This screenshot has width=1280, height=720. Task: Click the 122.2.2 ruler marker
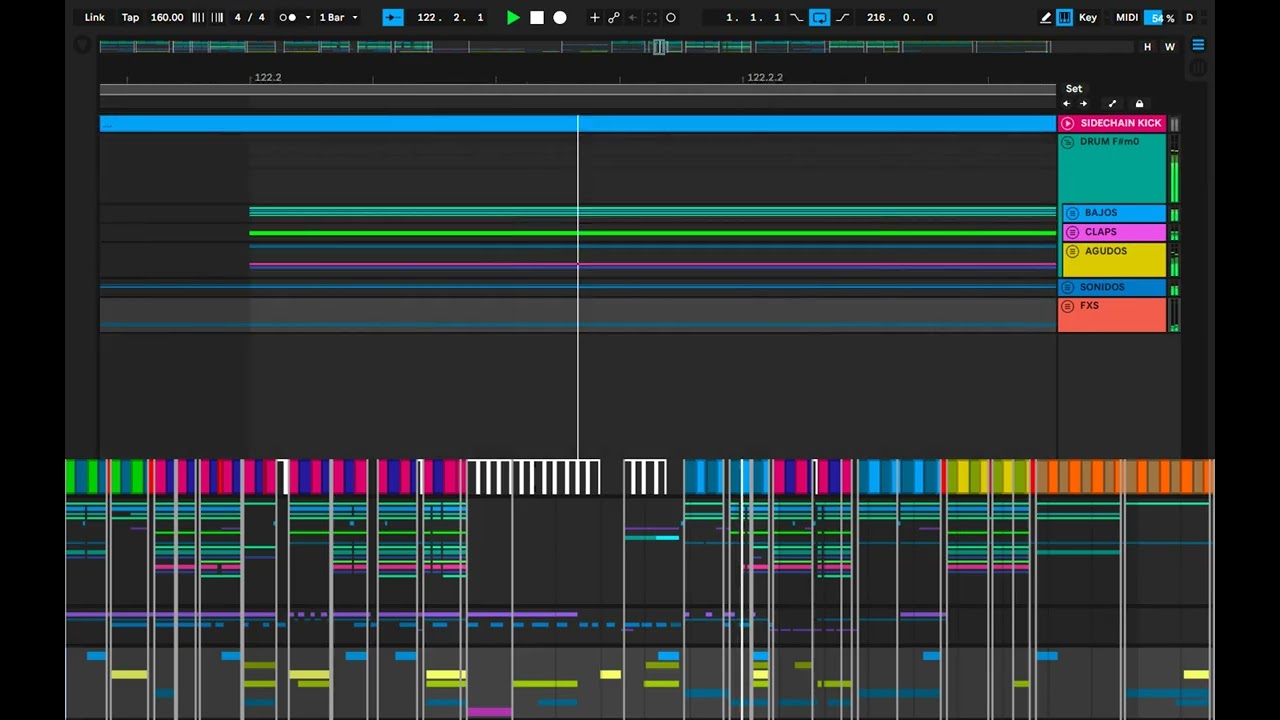765,77
